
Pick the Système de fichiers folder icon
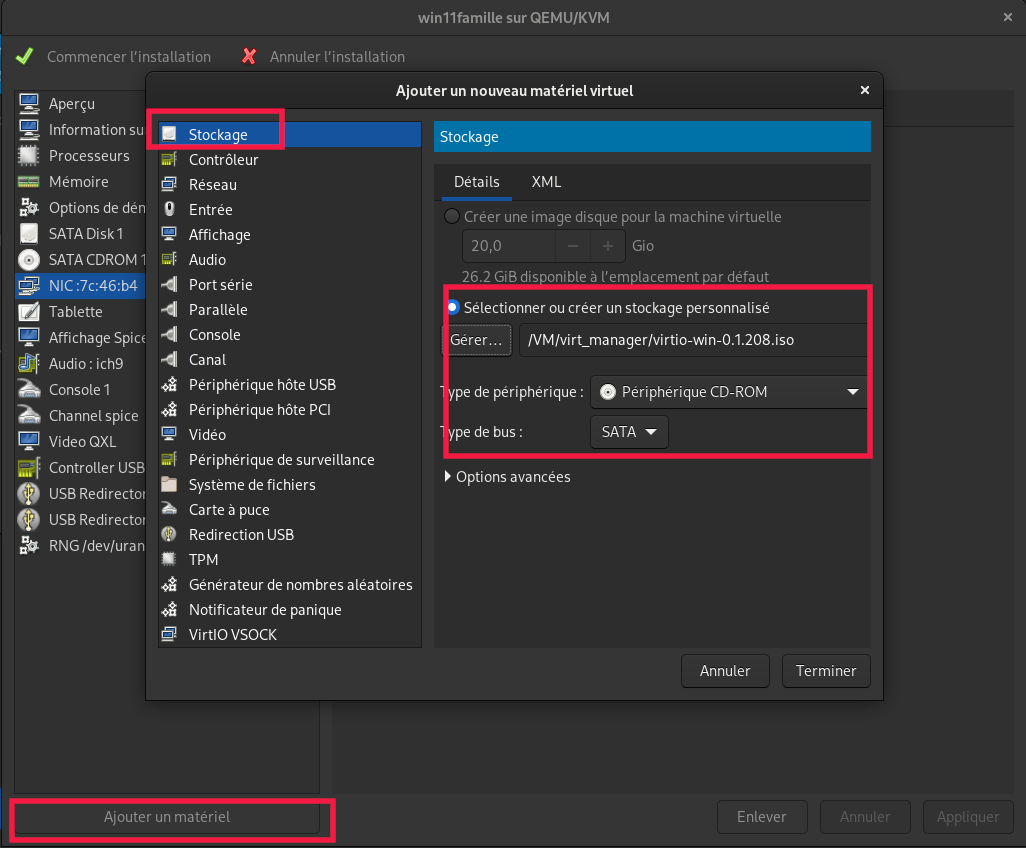[169, 485]
